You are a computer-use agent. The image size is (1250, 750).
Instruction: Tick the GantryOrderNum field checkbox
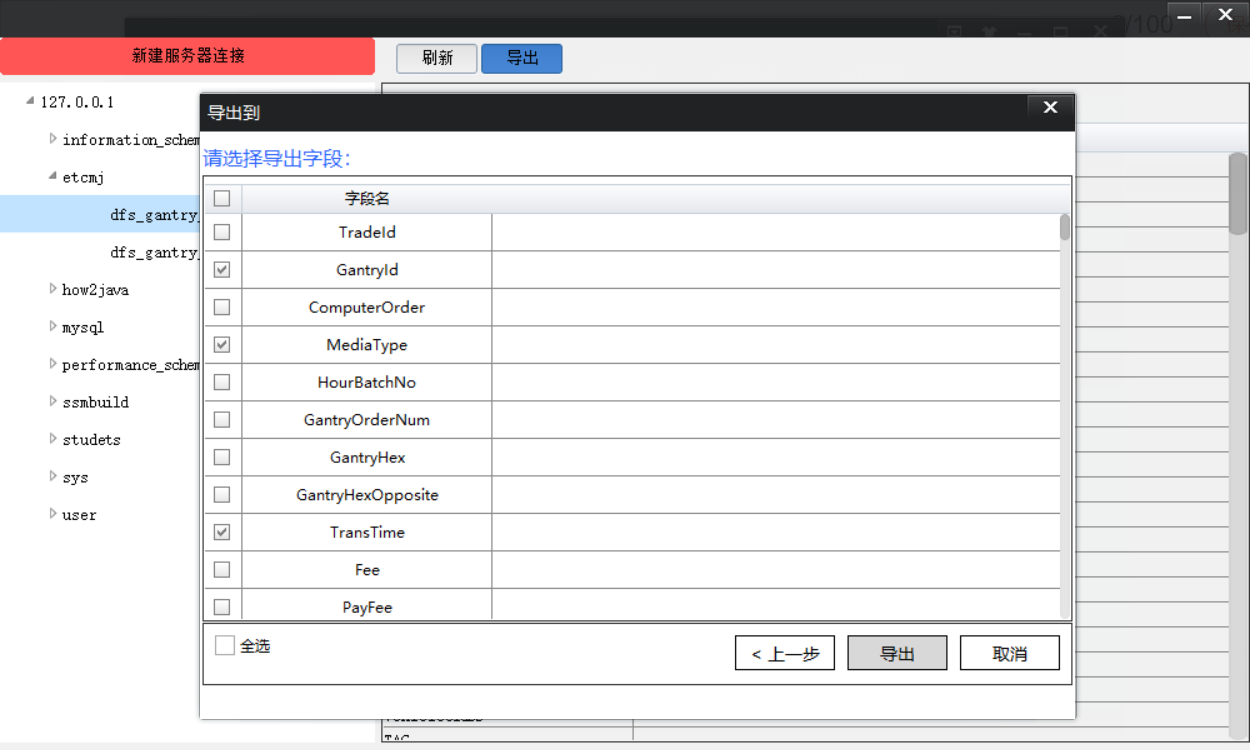coord(222,420)
